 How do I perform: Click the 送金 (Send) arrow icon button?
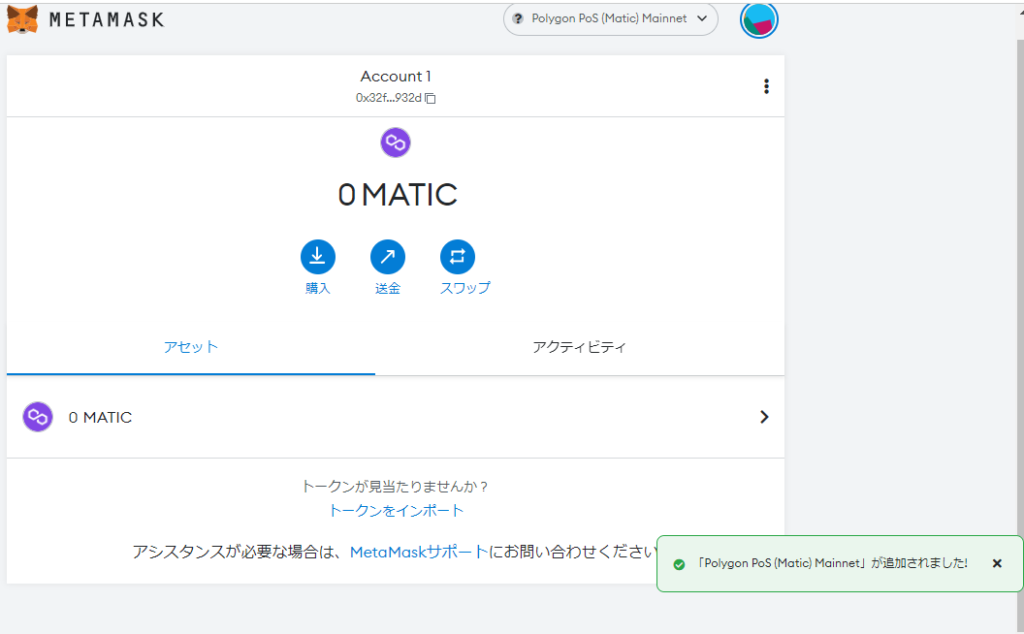coord(387,257)
